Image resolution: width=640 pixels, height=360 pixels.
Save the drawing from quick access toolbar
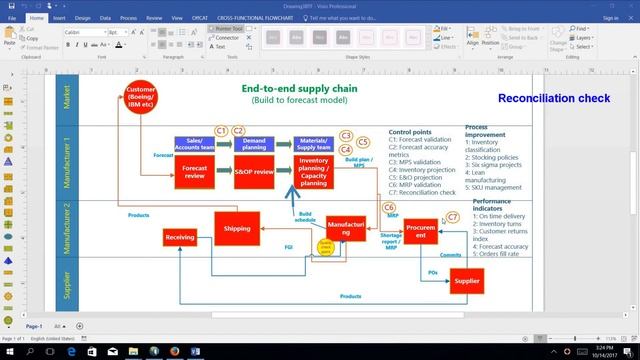11,6
